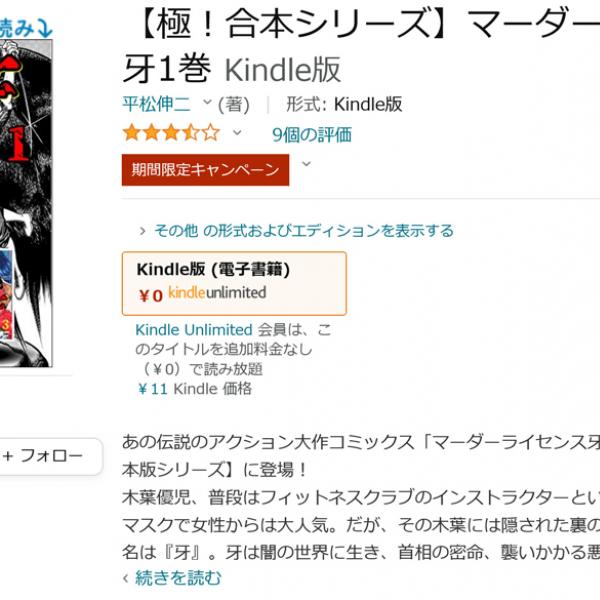Select the Kindle版 (電子書籍) format box
The height and width of the screenshot is (600, 600).
pyautogui.click(x=234, y=284)
